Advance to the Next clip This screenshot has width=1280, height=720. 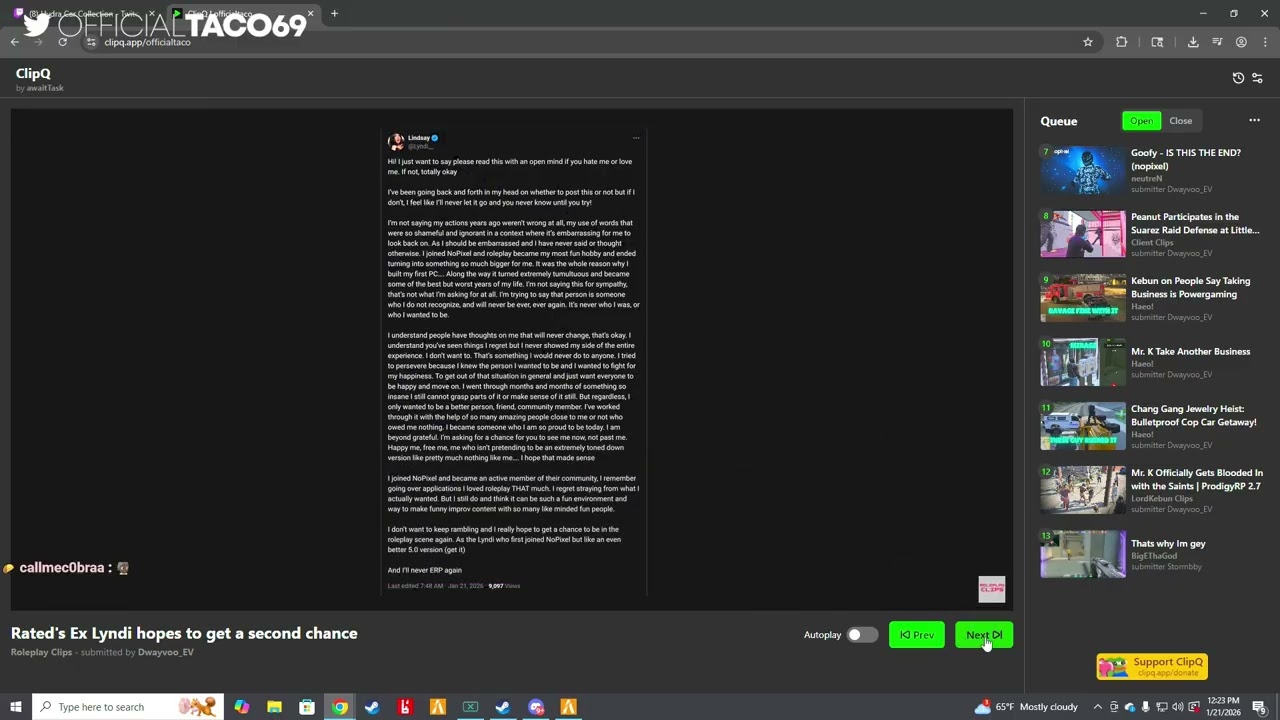coord(984,635)
